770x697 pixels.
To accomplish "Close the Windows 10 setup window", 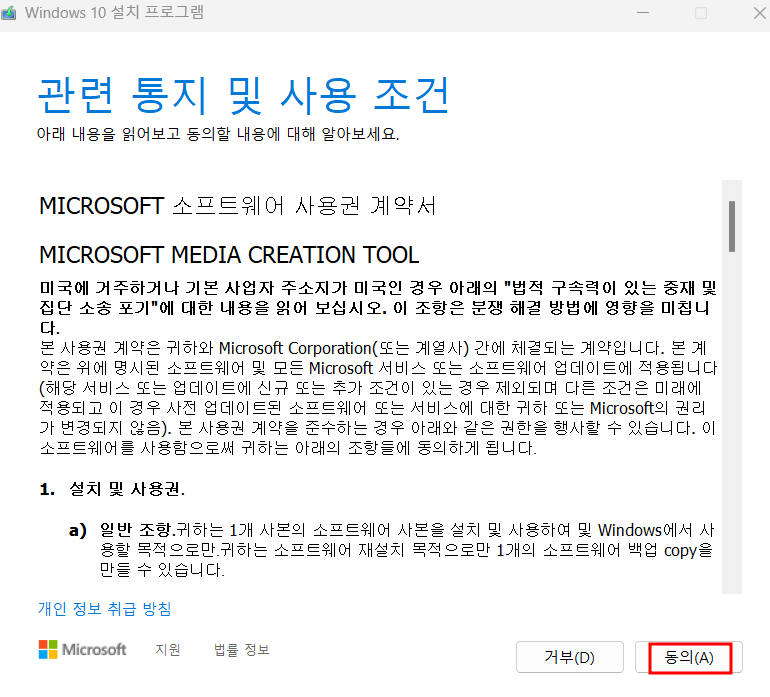I will (x=760, y=13).
